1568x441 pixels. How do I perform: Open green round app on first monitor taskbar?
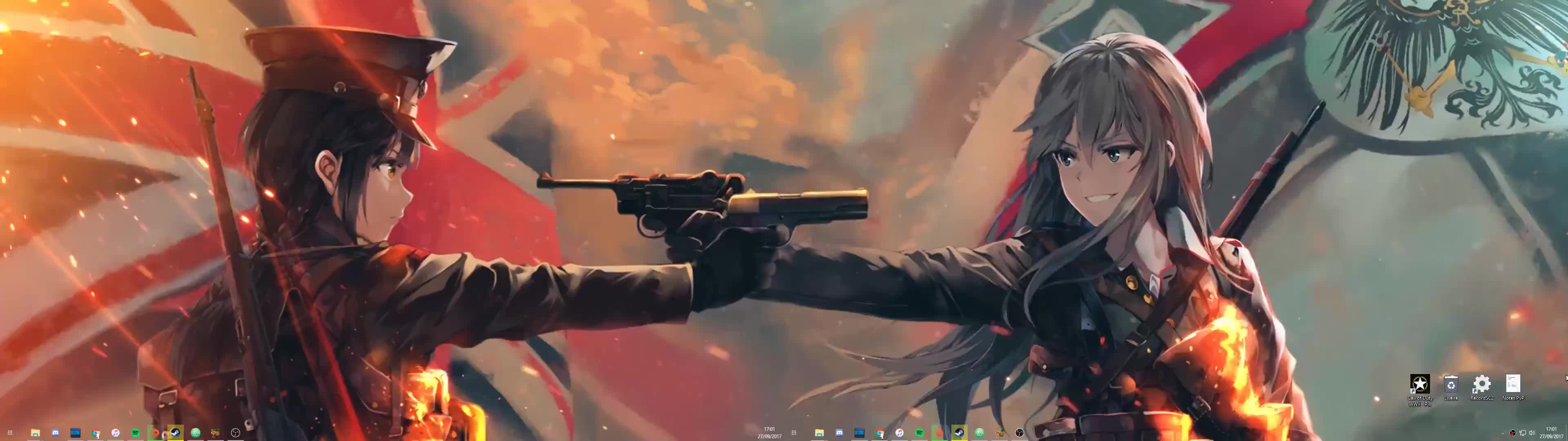(196, 432)
